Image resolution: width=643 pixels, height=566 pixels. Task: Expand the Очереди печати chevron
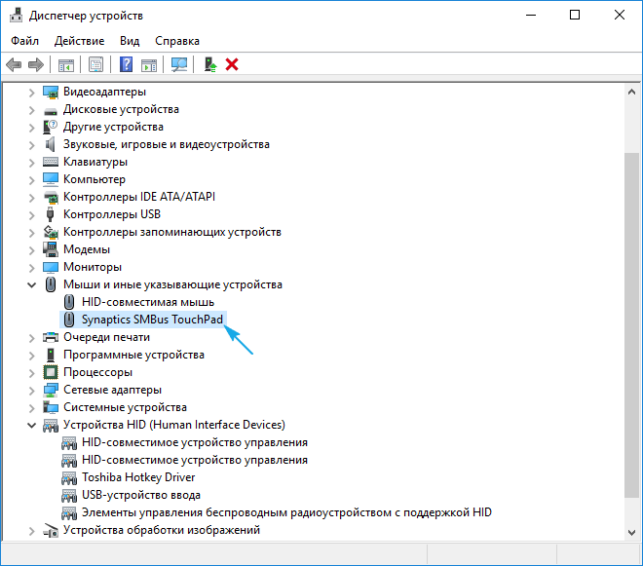[32, 338]
